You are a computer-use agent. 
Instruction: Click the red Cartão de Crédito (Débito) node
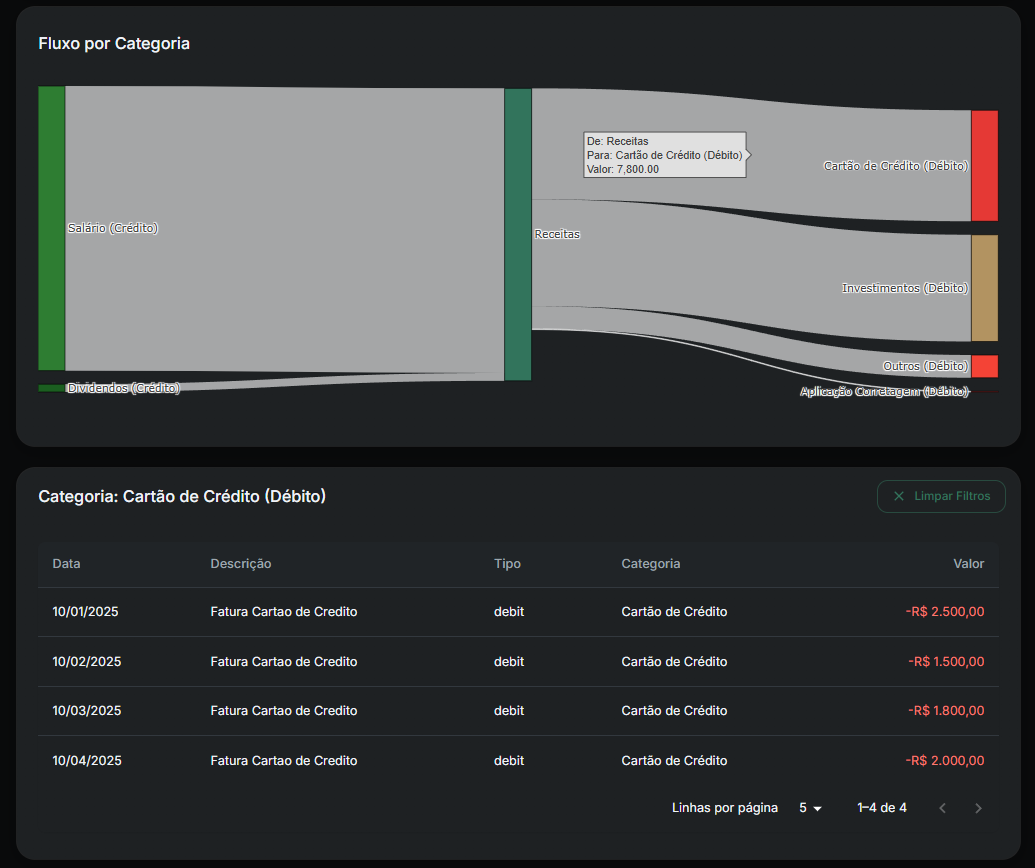(984, 165)
